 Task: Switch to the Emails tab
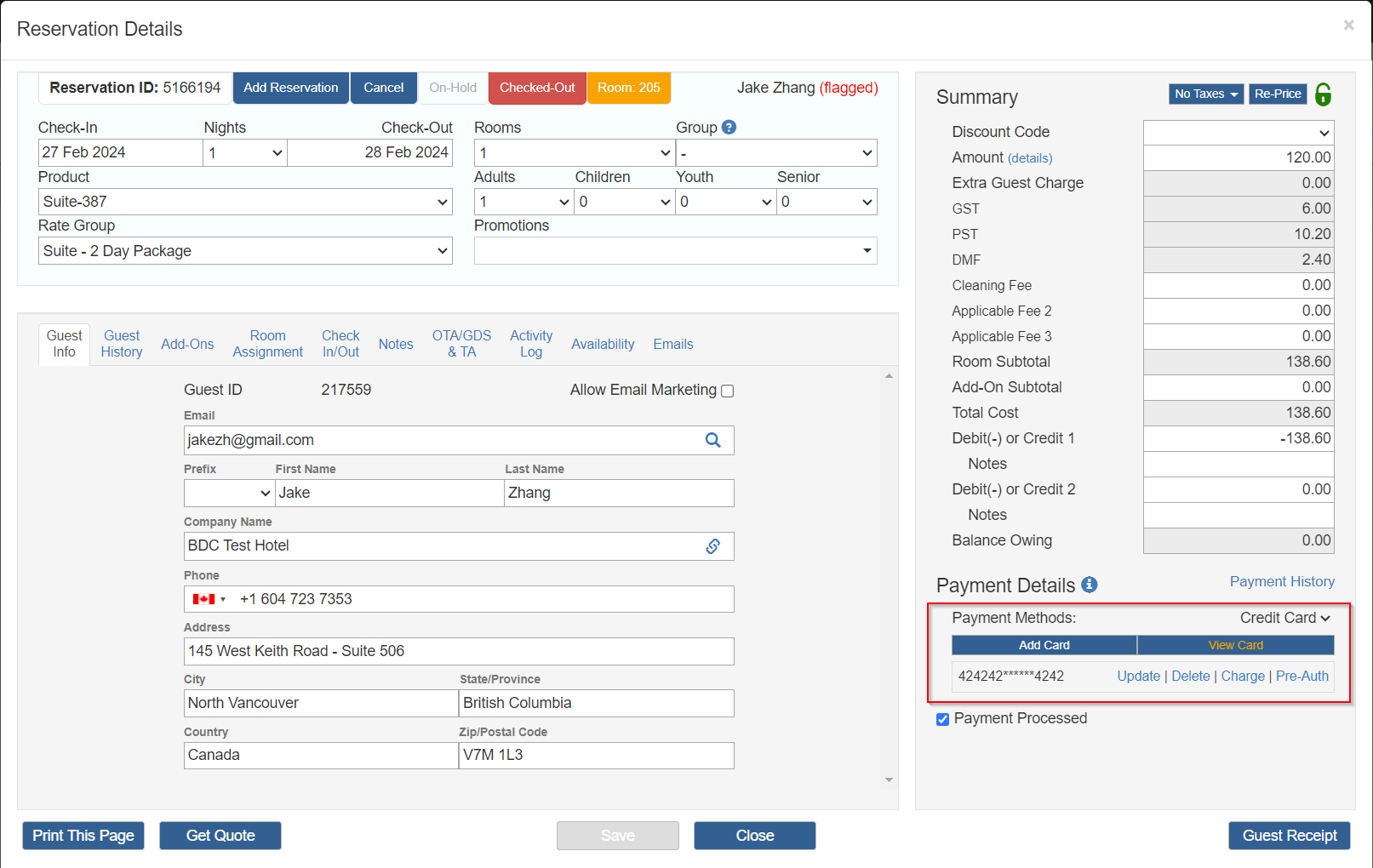[673, 344]
